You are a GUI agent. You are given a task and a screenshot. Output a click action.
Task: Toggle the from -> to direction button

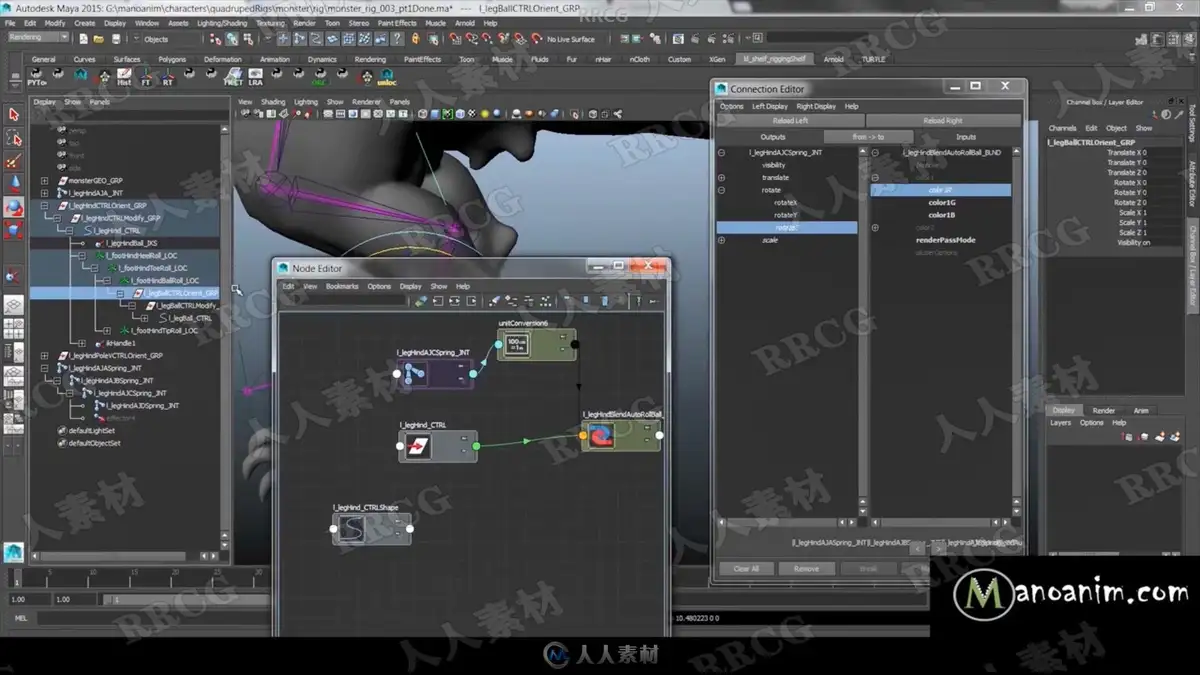pos(868,137)
